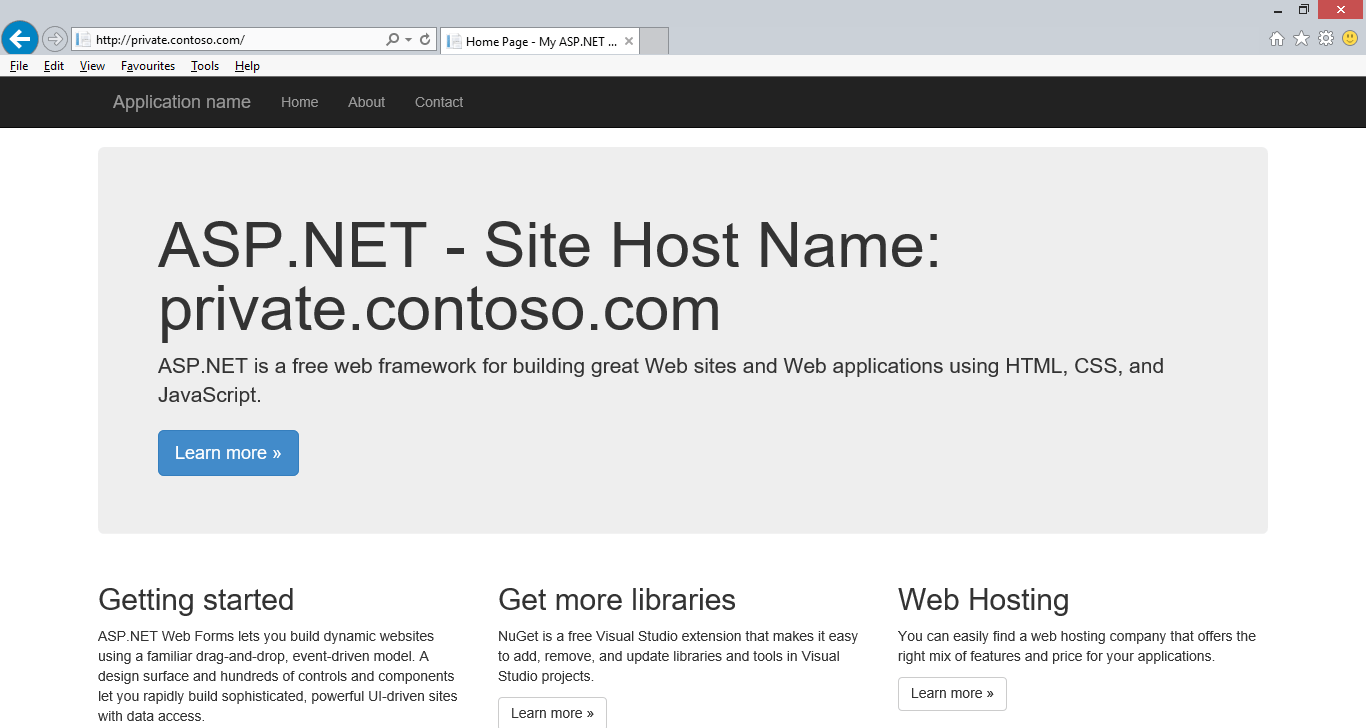Open the File menu
Screen dimensions: 1366x728
[x=19, y=66]
